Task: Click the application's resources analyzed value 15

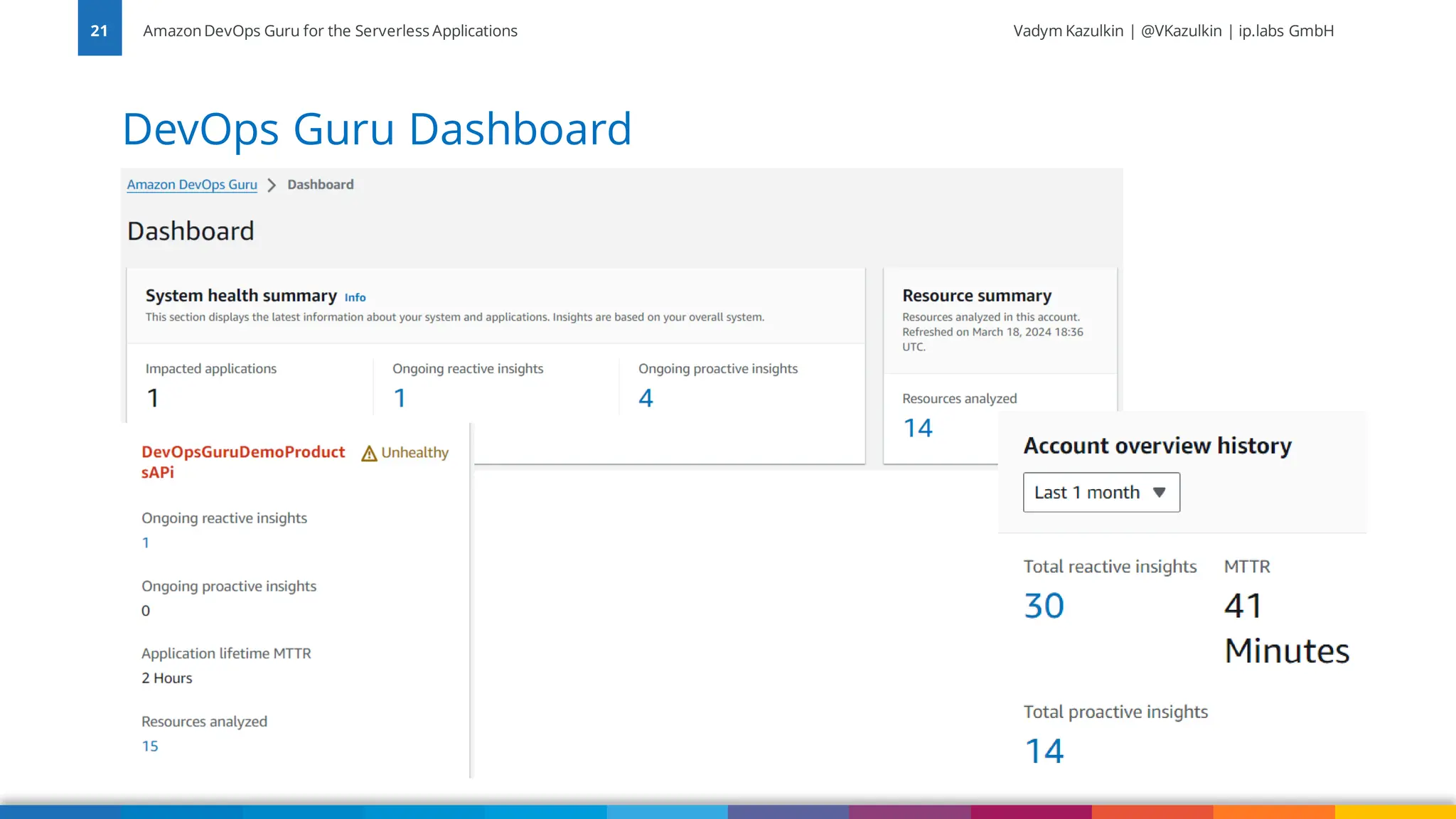Action: click(x=150, y=746)
